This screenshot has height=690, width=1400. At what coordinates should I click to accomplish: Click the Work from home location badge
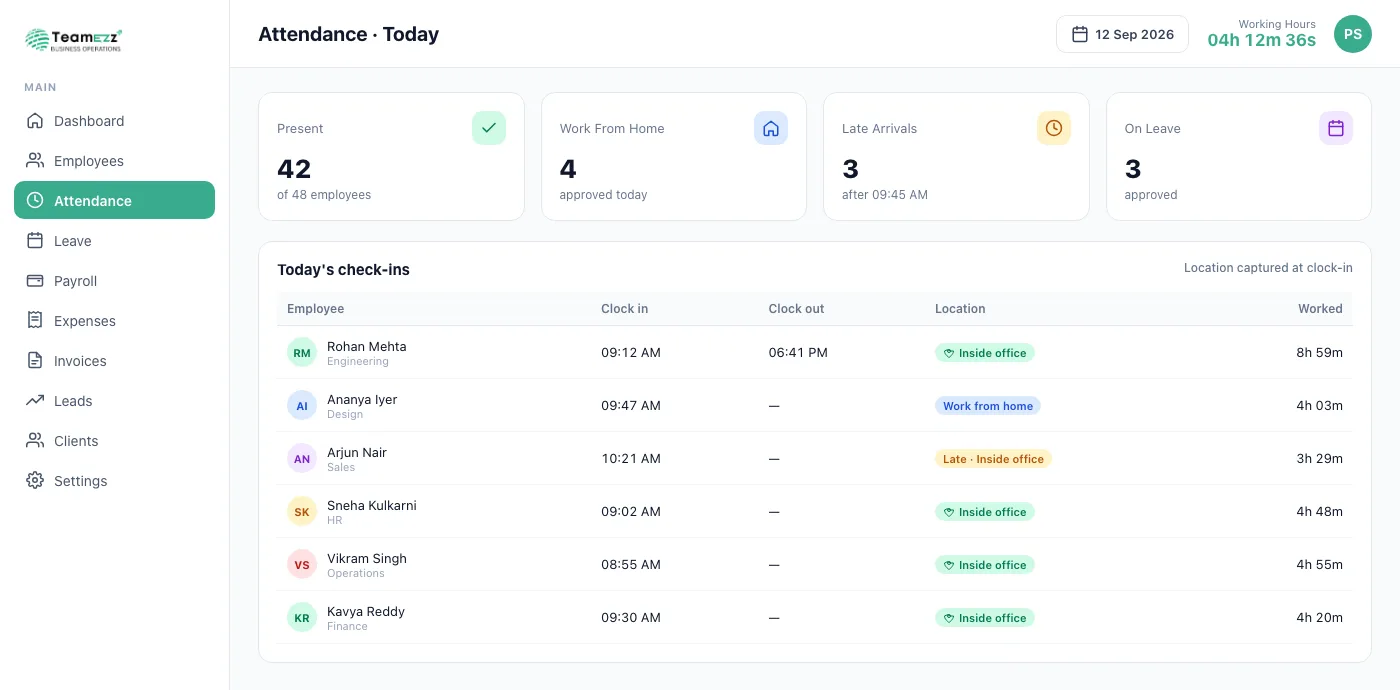pyautogui.click(x=988, y=406)
